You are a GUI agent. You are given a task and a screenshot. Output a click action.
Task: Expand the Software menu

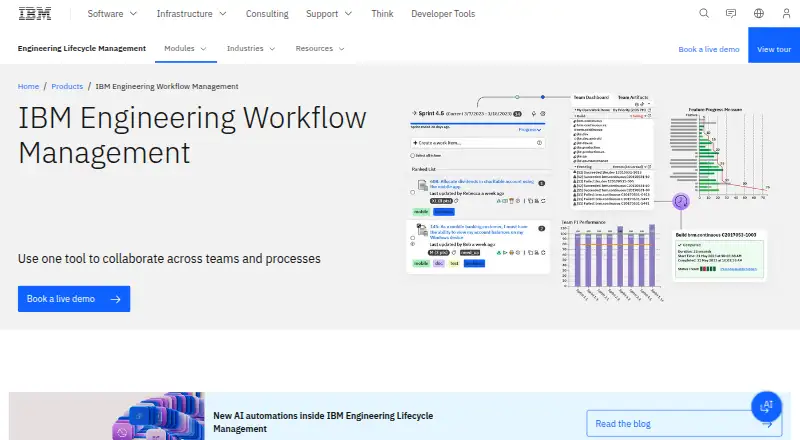click(x=112, y=14)
